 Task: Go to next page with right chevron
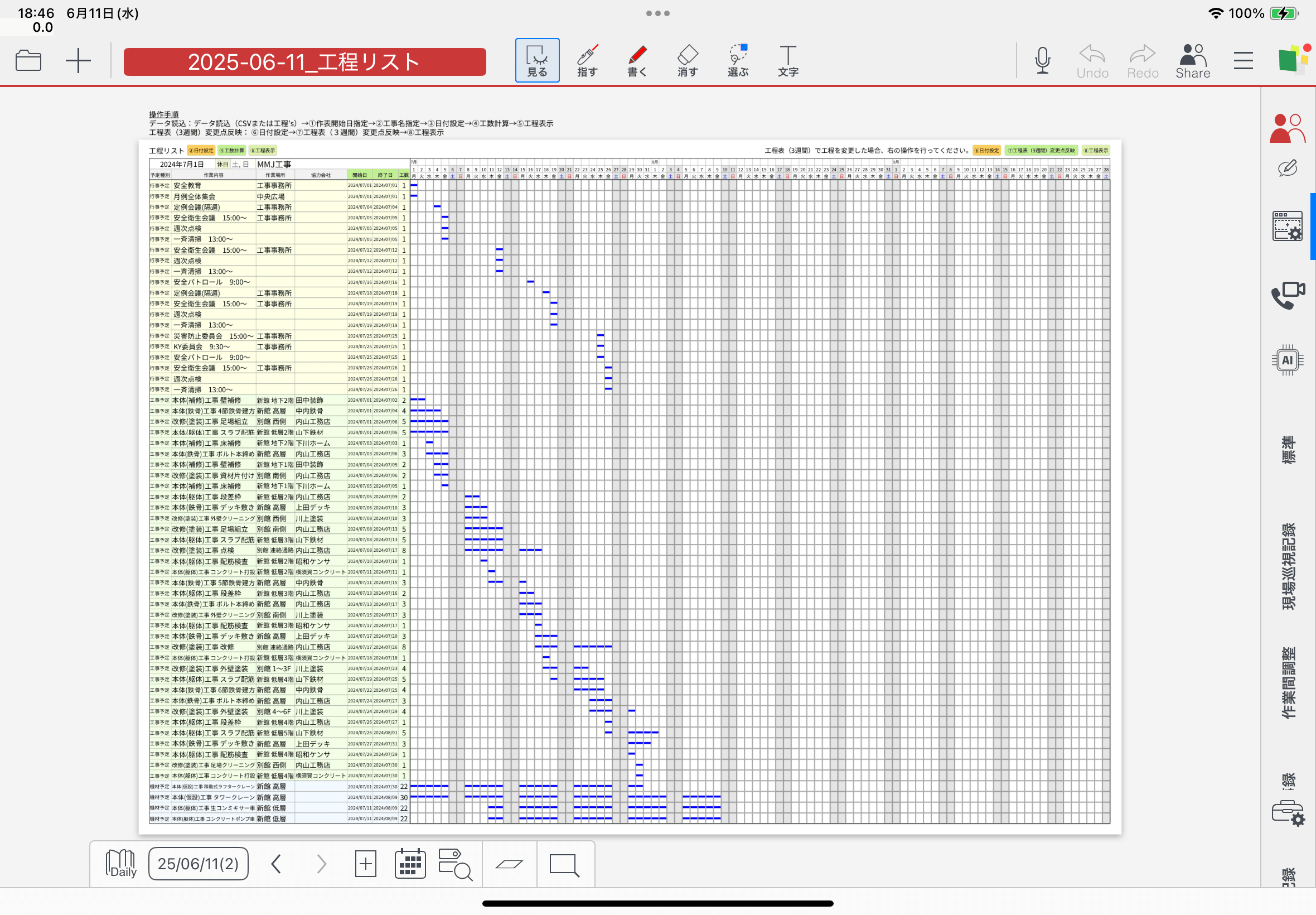tap(321, 864)
